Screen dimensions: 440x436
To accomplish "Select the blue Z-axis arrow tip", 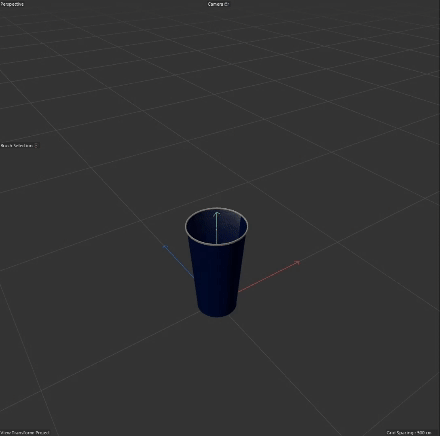I will [x=165, y=247].
